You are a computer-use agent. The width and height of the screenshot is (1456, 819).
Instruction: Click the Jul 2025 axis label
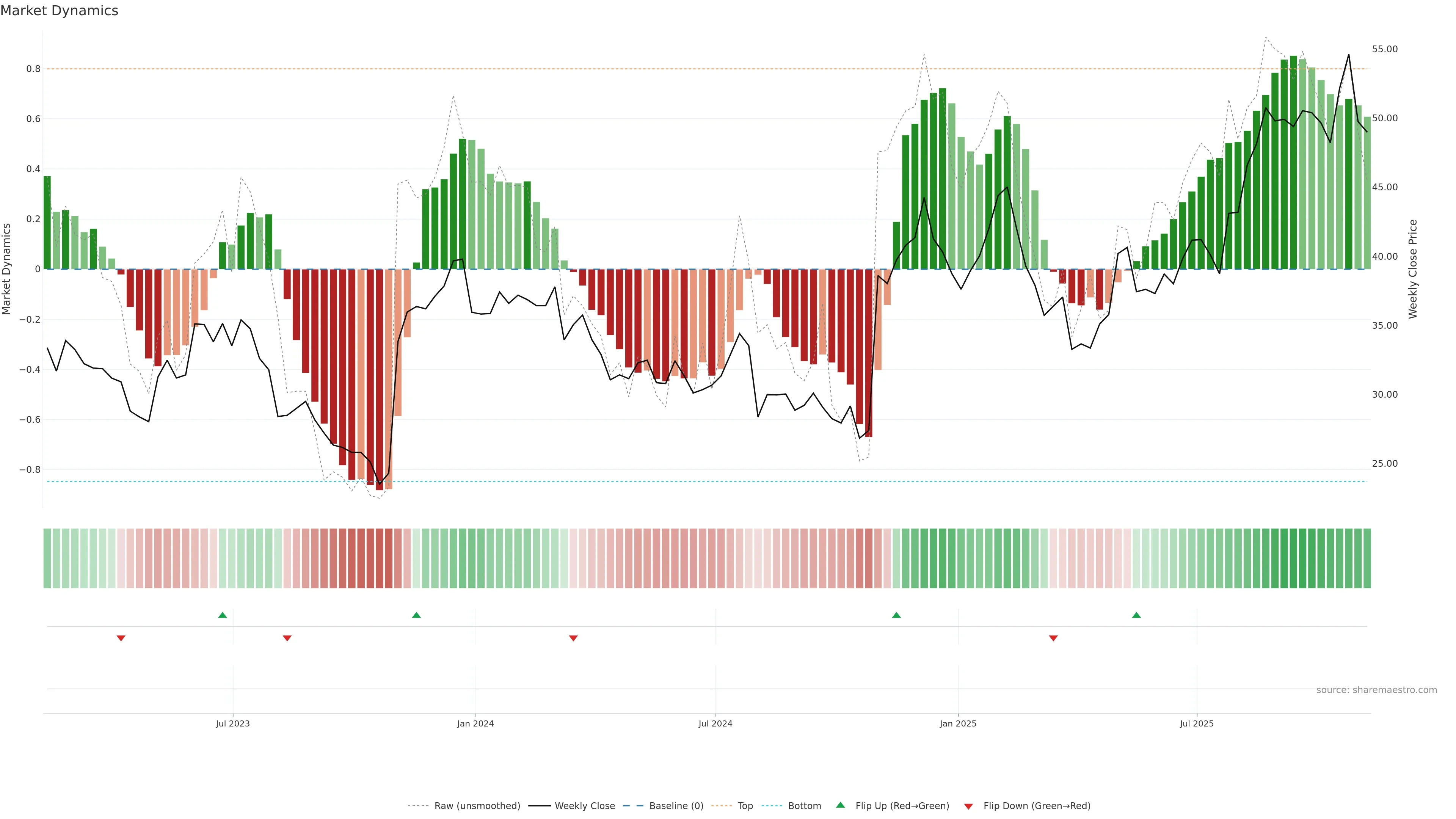(x=1197, y=723)
